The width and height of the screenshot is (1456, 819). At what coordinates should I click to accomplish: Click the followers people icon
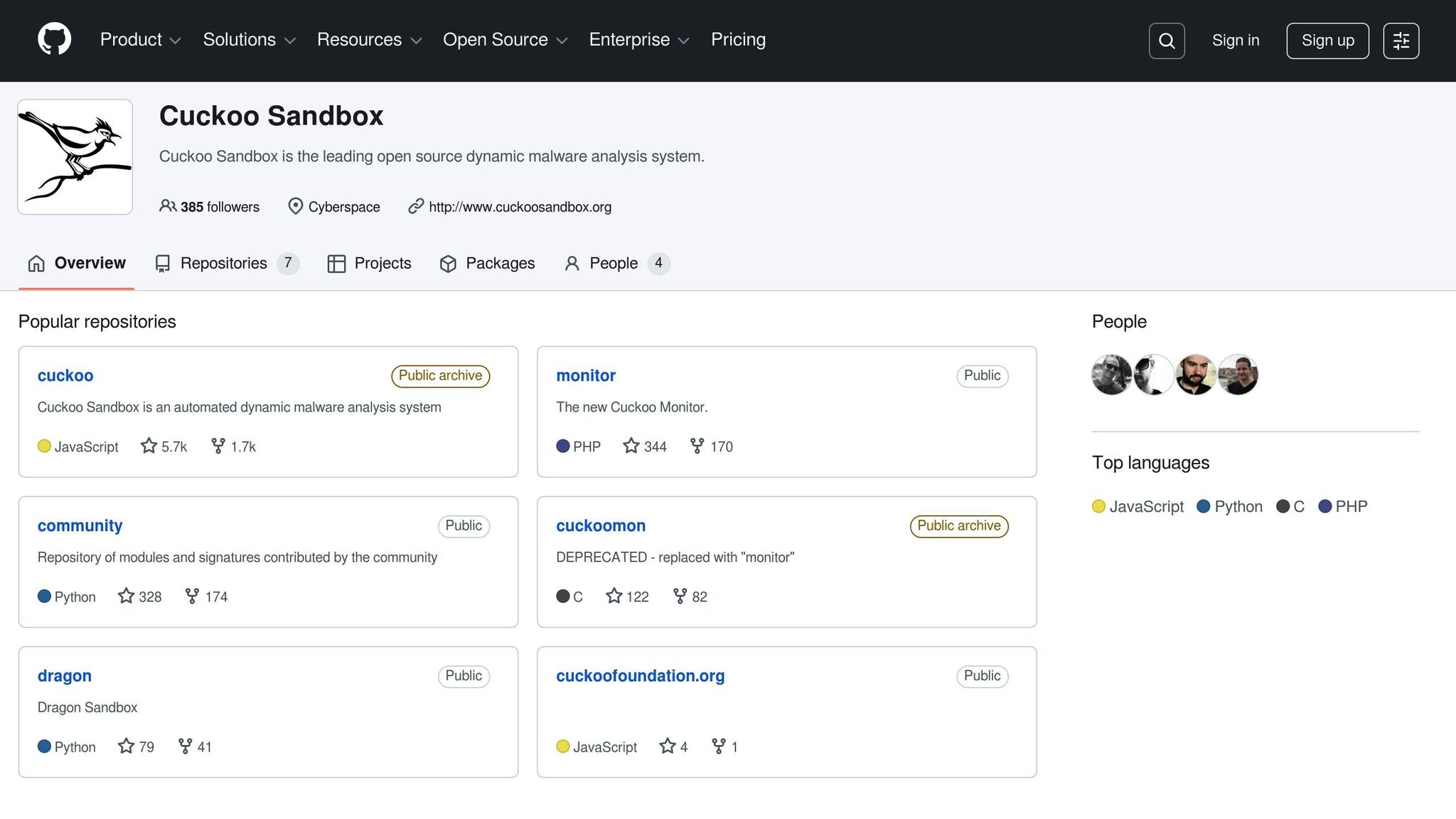point(168,206)
